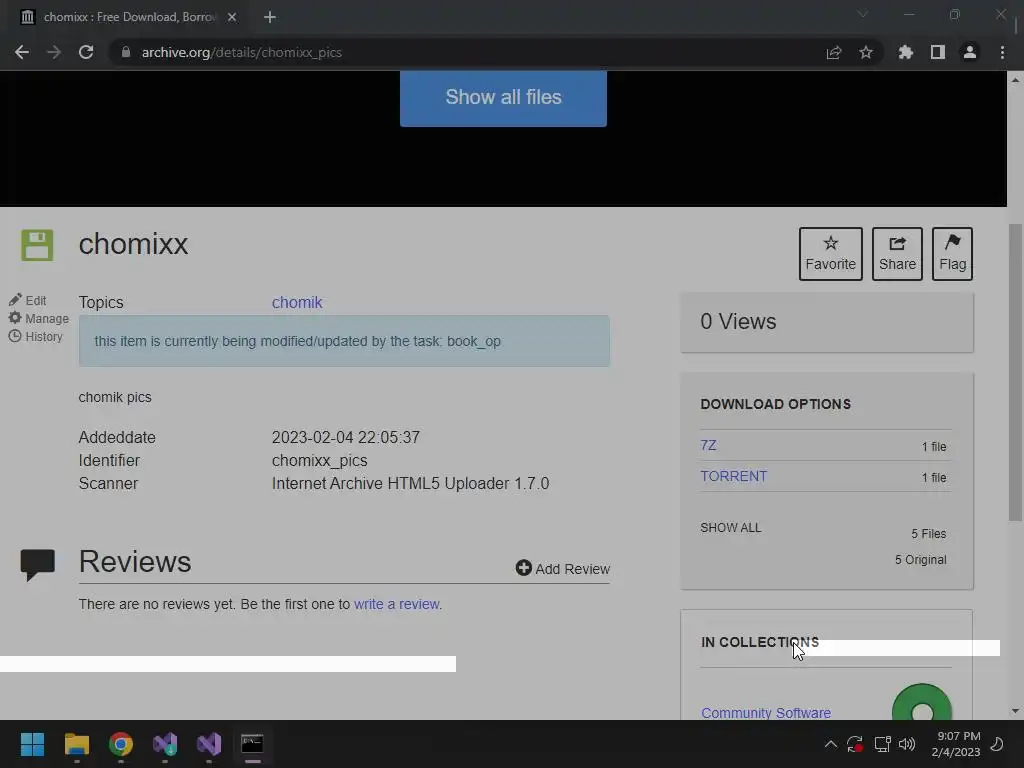
Task: Click the page vertical scrollbar thumb
Action: [1015, 372]
